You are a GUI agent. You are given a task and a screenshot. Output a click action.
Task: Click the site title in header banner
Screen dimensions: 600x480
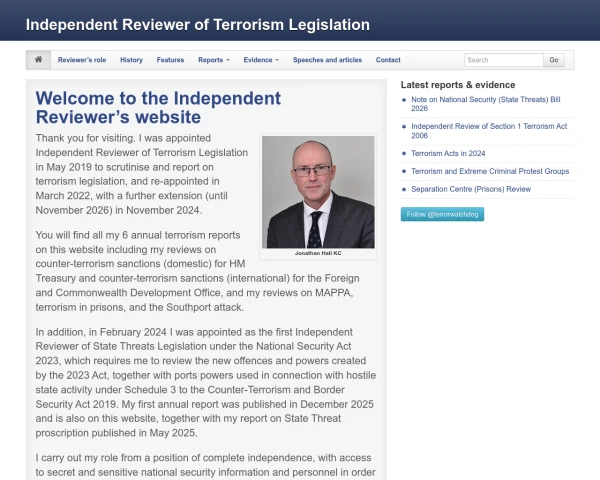(x=198, y=24)
